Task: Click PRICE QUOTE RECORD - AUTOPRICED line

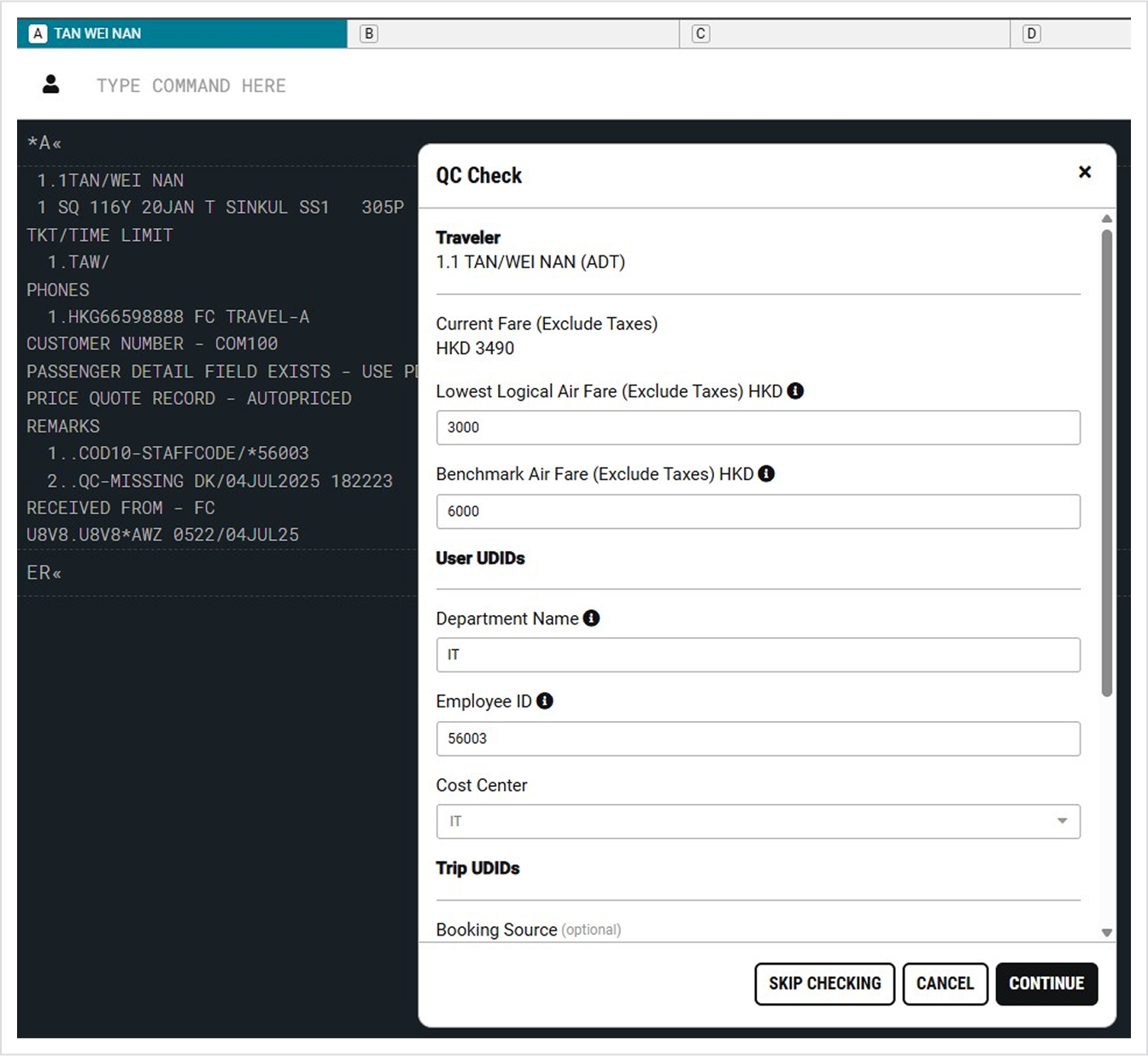Action: 189,398
